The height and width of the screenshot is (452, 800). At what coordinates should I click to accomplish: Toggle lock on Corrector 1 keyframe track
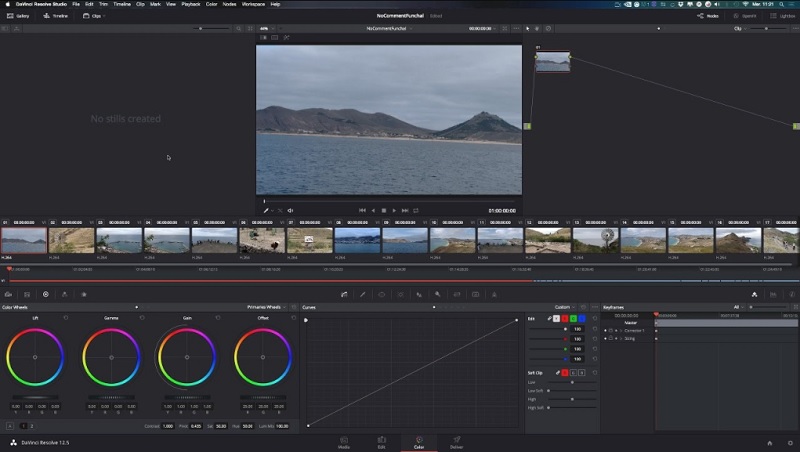[x=611, y=331]
